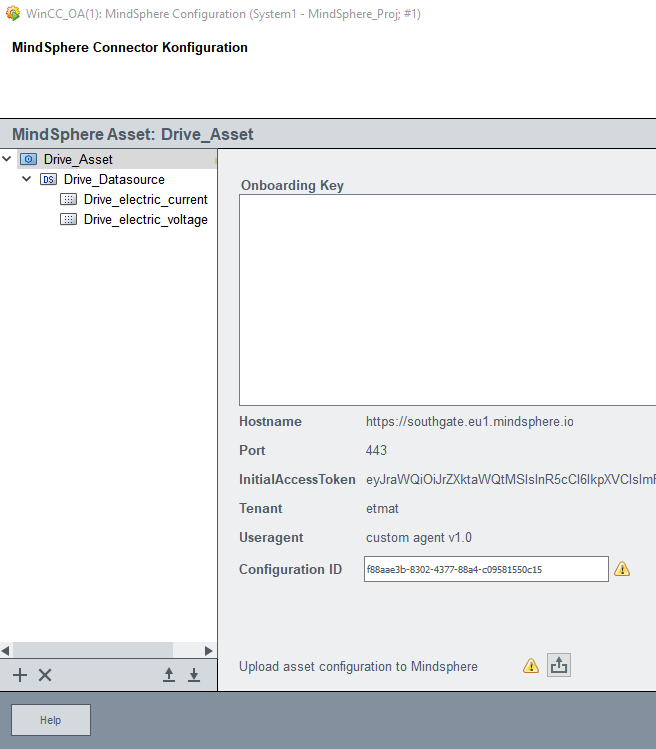
Task: Click inside the Onboarding Key text area
Action: click(x=448, y=300)
